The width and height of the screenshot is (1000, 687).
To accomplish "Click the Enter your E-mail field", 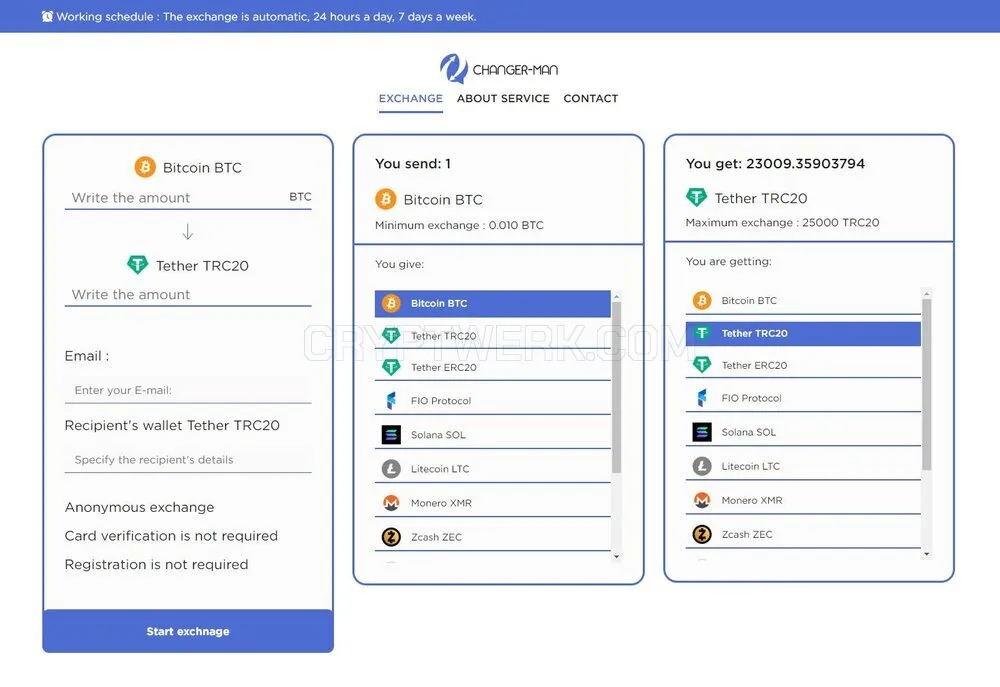I will tap(188, 390).
